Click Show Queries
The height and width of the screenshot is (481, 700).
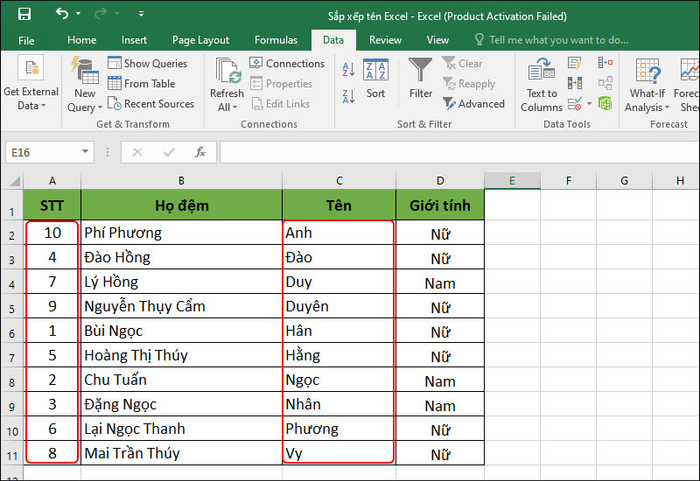[147, 63]
